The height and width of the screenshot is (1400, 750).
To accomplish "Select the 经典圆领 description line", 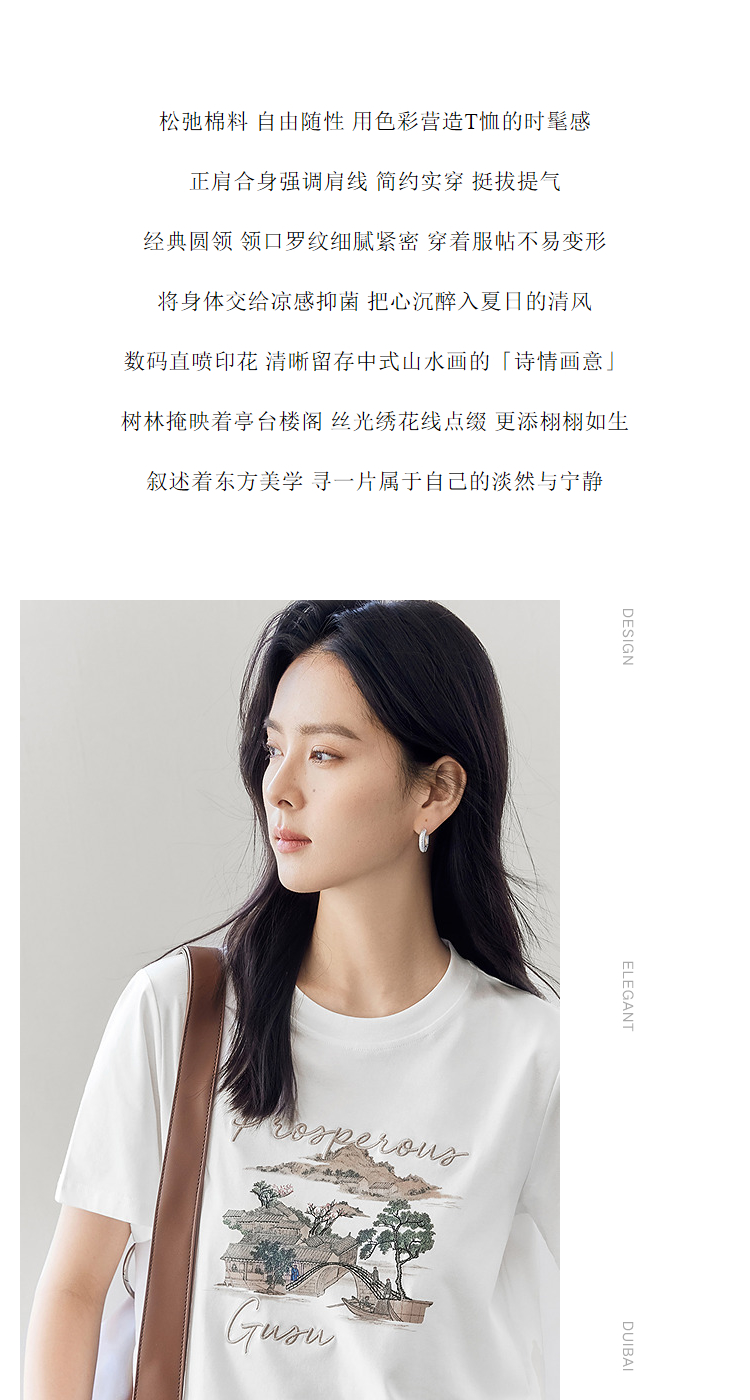I will [375, 242].
